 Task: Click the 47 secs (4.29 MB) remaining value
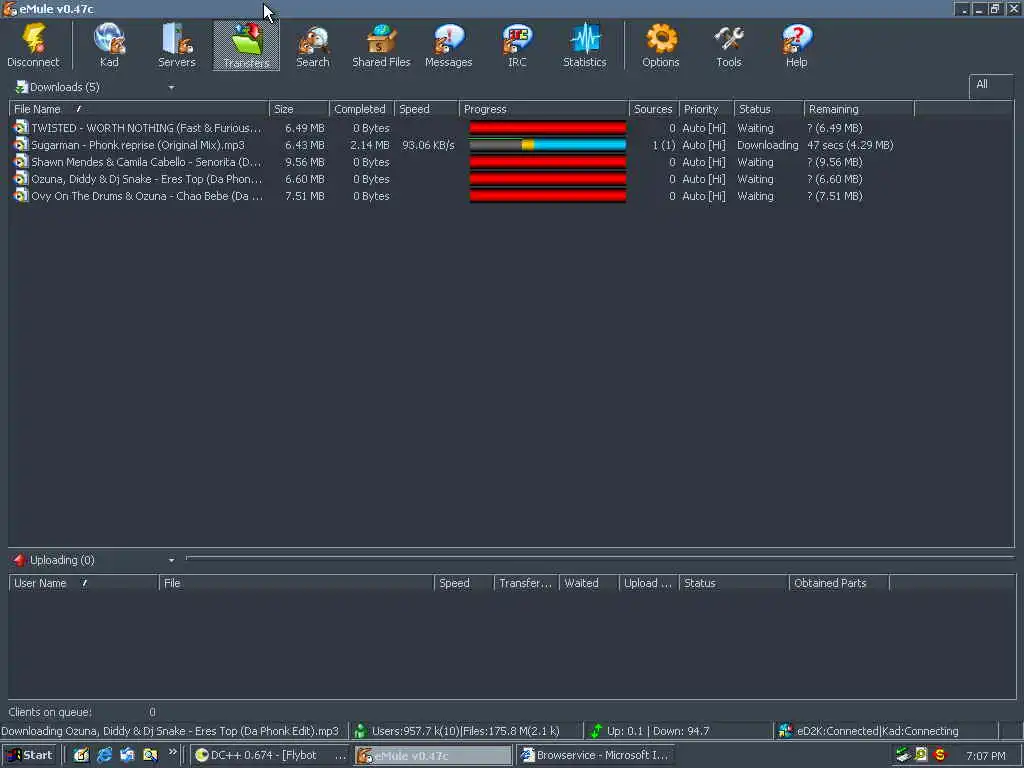850,145
